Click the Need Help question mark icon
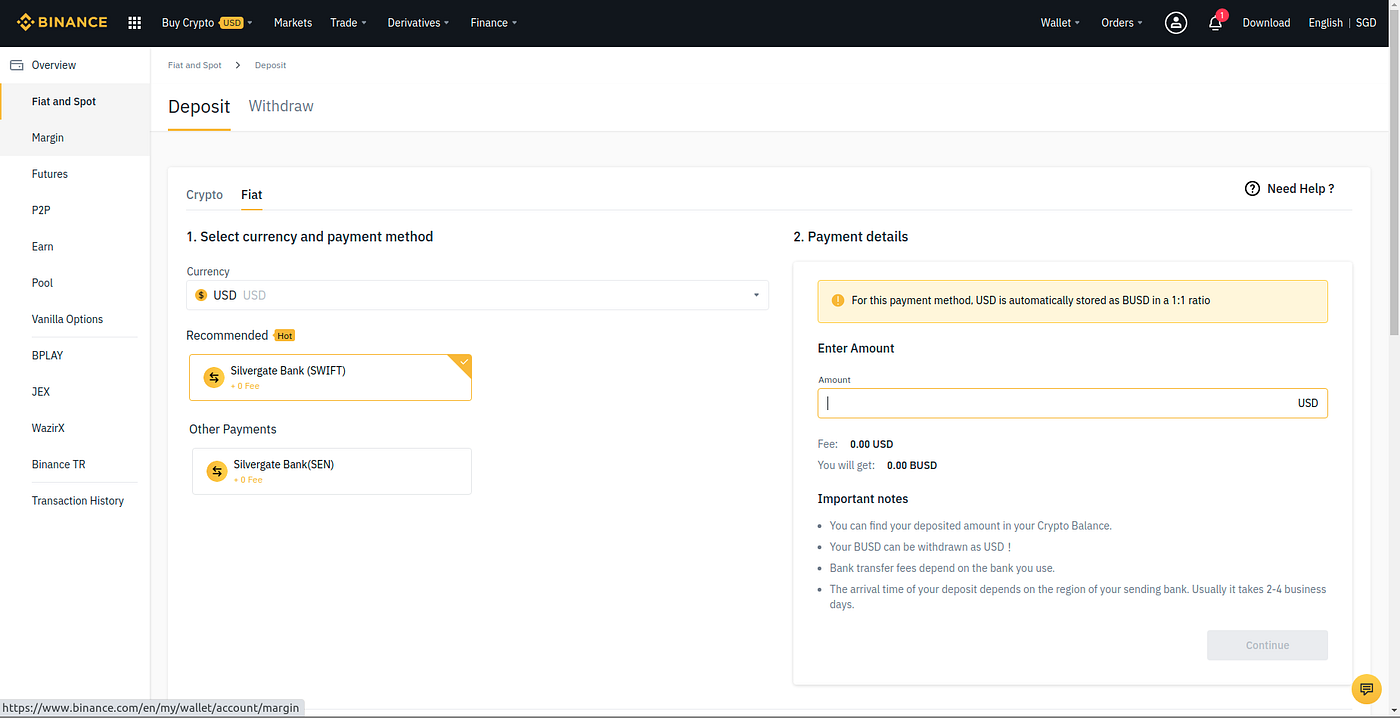1400x718 pixels. coord(1252,188)
